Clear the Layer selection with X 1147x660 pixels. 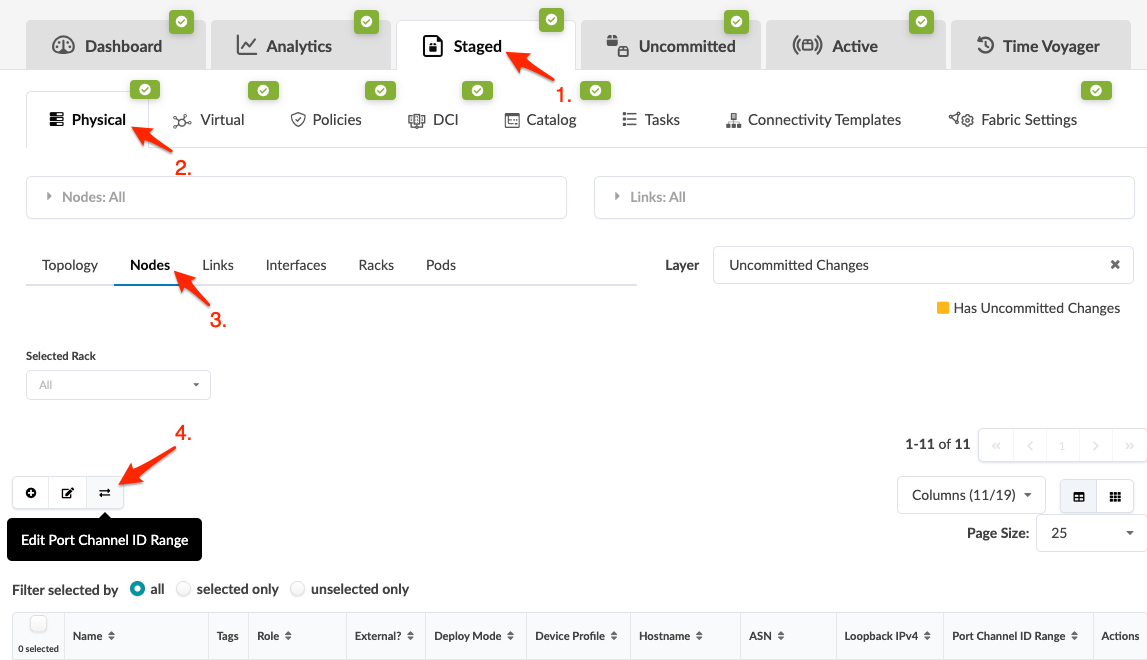pyautogui.click(x=1115, y=265)
